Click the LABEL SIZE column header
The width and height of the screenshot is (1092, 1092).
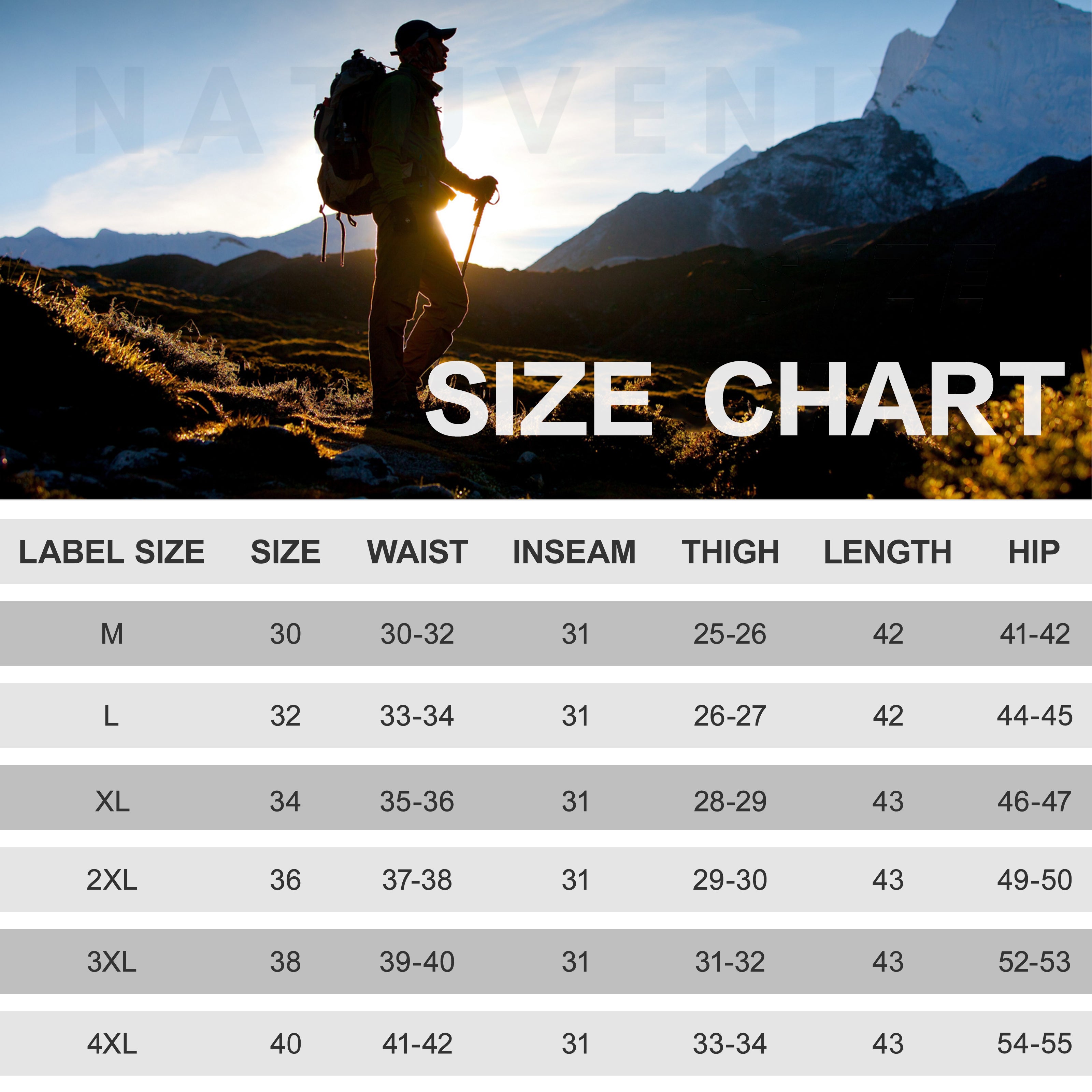click(x=111, y=552)
